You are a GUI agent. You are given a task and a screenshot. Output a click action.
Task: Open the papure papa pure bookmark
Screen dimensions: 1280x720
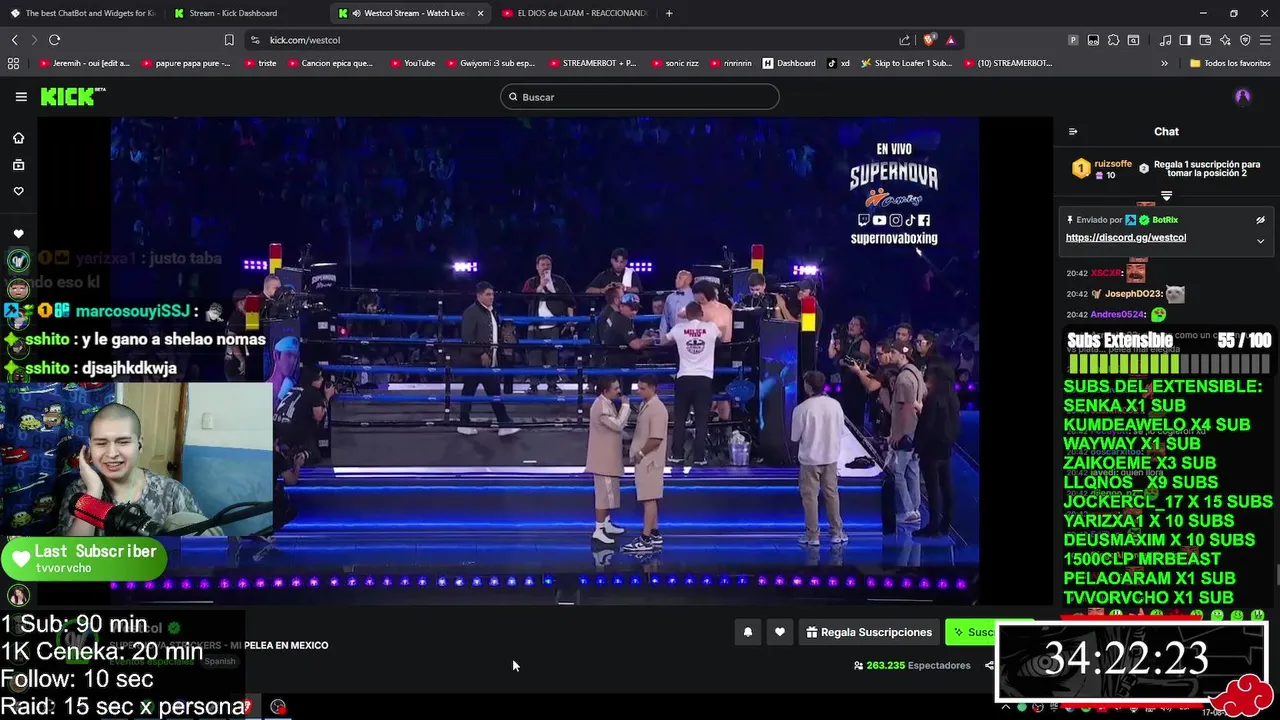point(186,63)
